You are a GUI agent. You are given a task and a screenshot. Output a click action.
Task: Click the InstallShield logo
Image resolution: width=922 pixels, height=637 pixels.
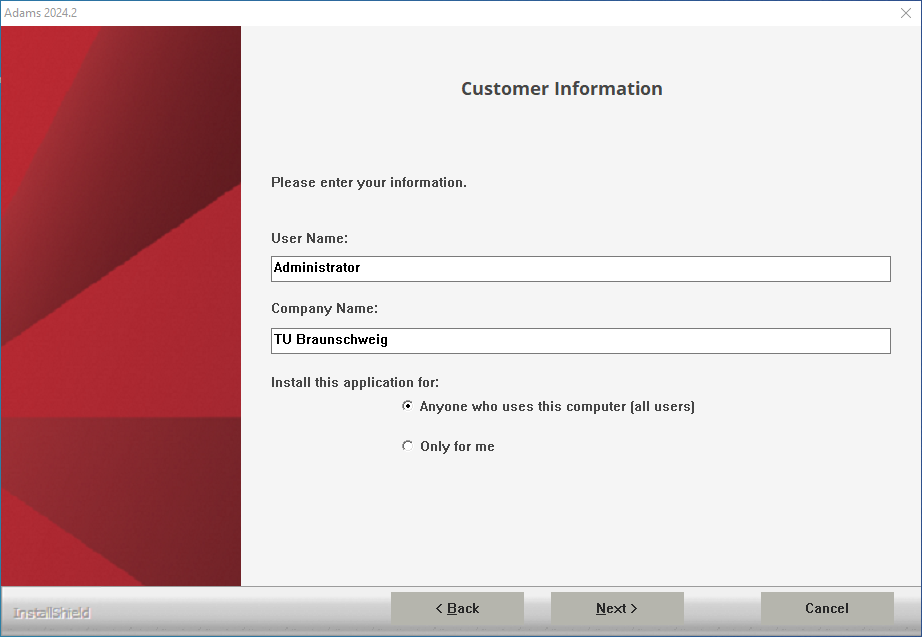click(52, 613)
